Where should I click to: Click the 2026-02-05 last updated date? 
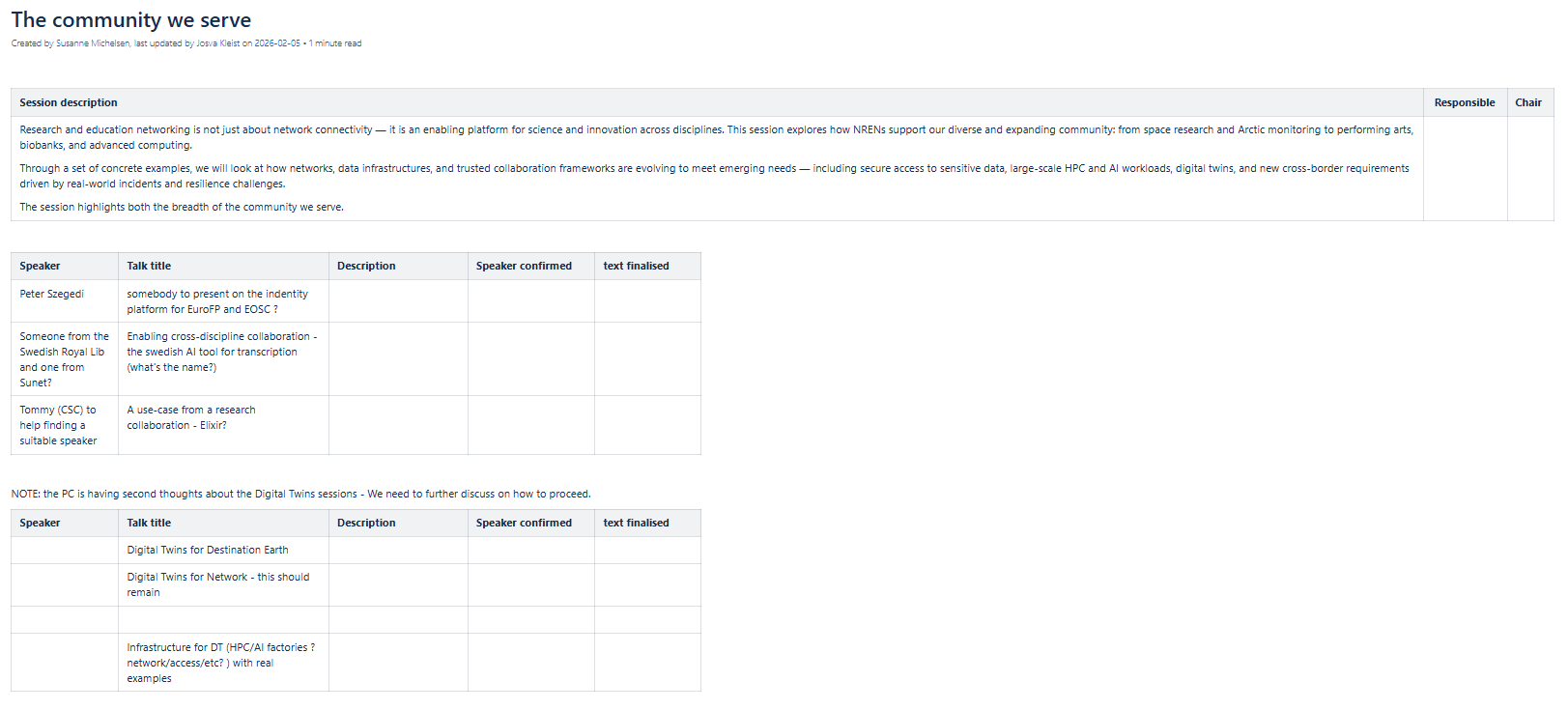pyautogui.click(x=277, y=43)
